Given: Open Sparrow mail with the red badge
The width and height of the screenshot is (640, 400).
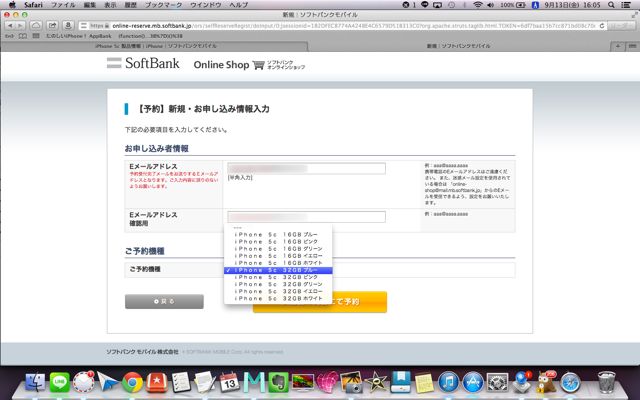Looking at the screenshot, I should click(84, 382).
